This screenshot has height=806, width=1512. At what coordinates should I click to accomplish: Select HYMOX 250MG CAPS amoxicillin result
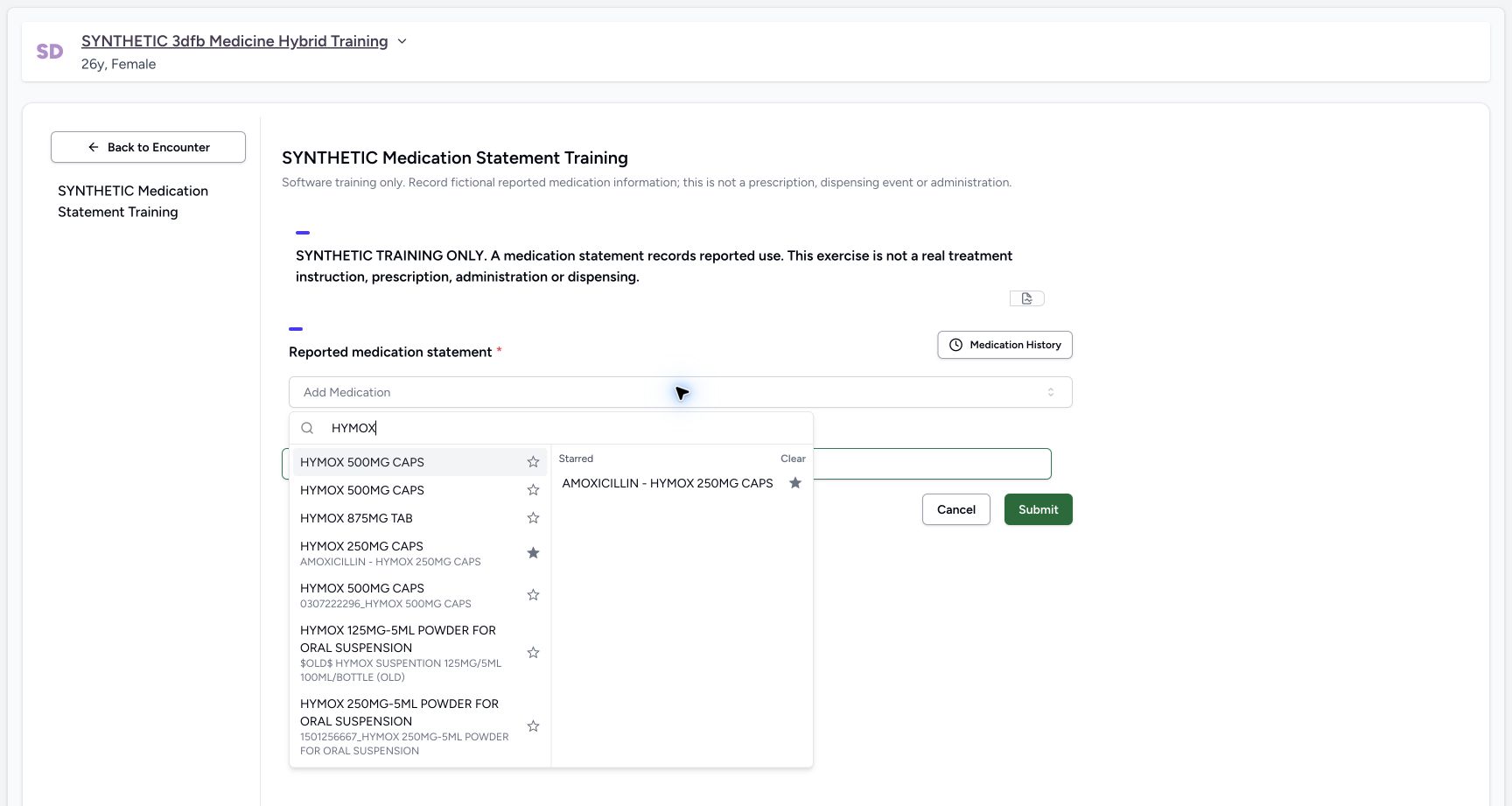(420, 553)
